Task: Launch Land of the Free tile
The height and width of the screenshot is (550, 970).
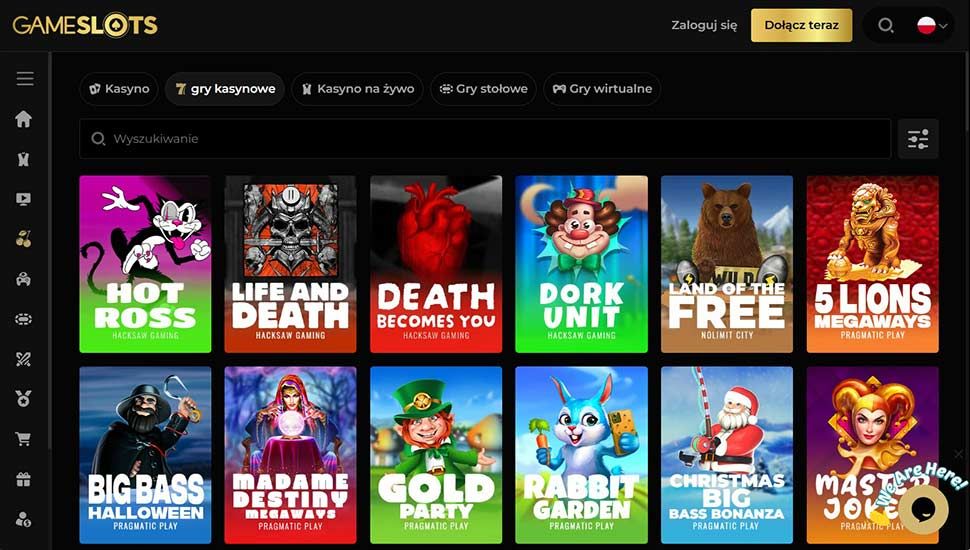Action: (x=727, y=264)
